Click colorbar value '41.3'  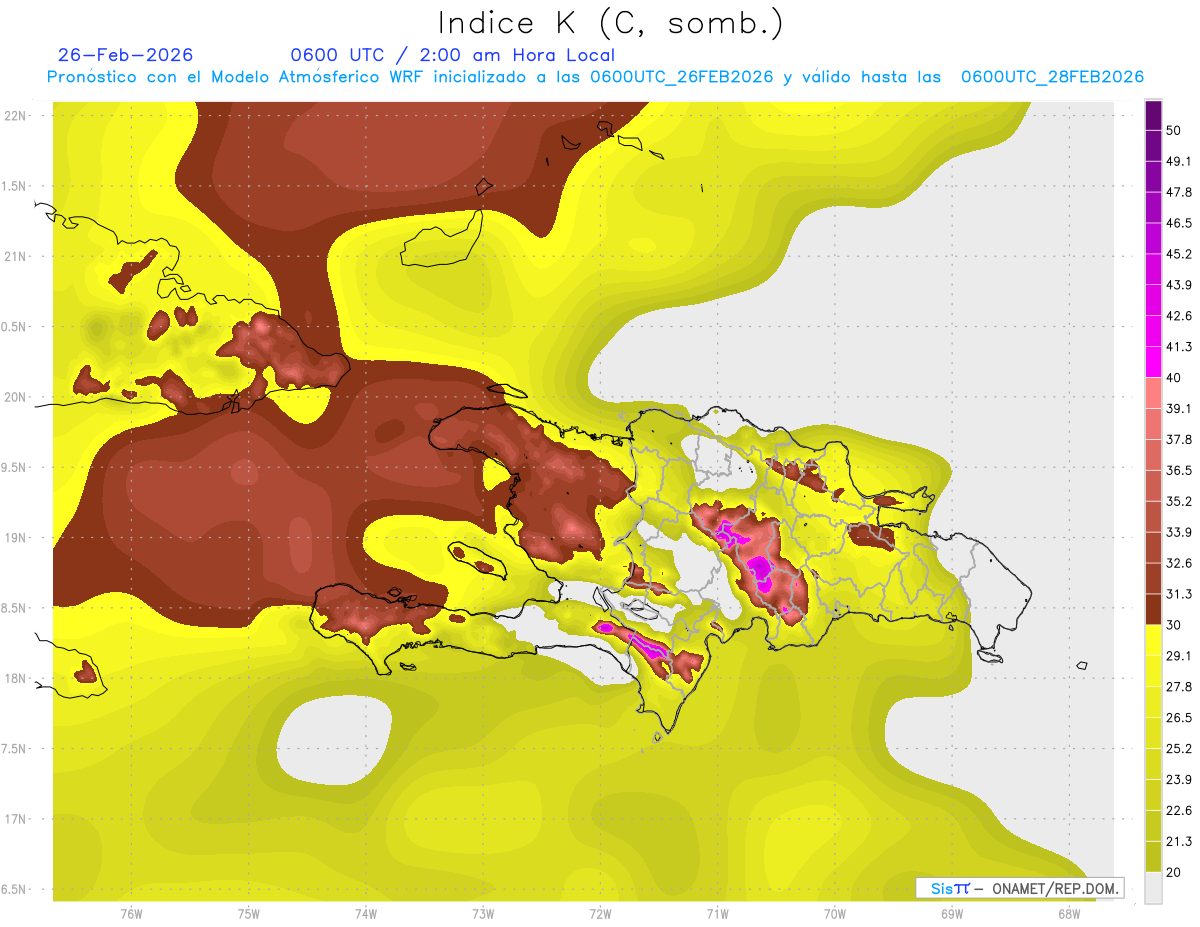tap(1179, 347)
